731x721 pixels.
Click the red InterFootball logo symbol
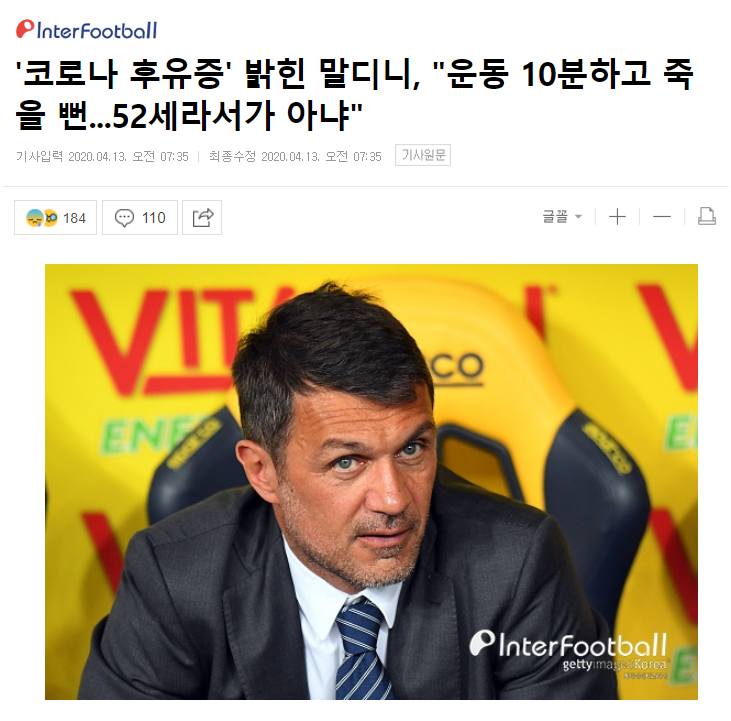point(25,29)
